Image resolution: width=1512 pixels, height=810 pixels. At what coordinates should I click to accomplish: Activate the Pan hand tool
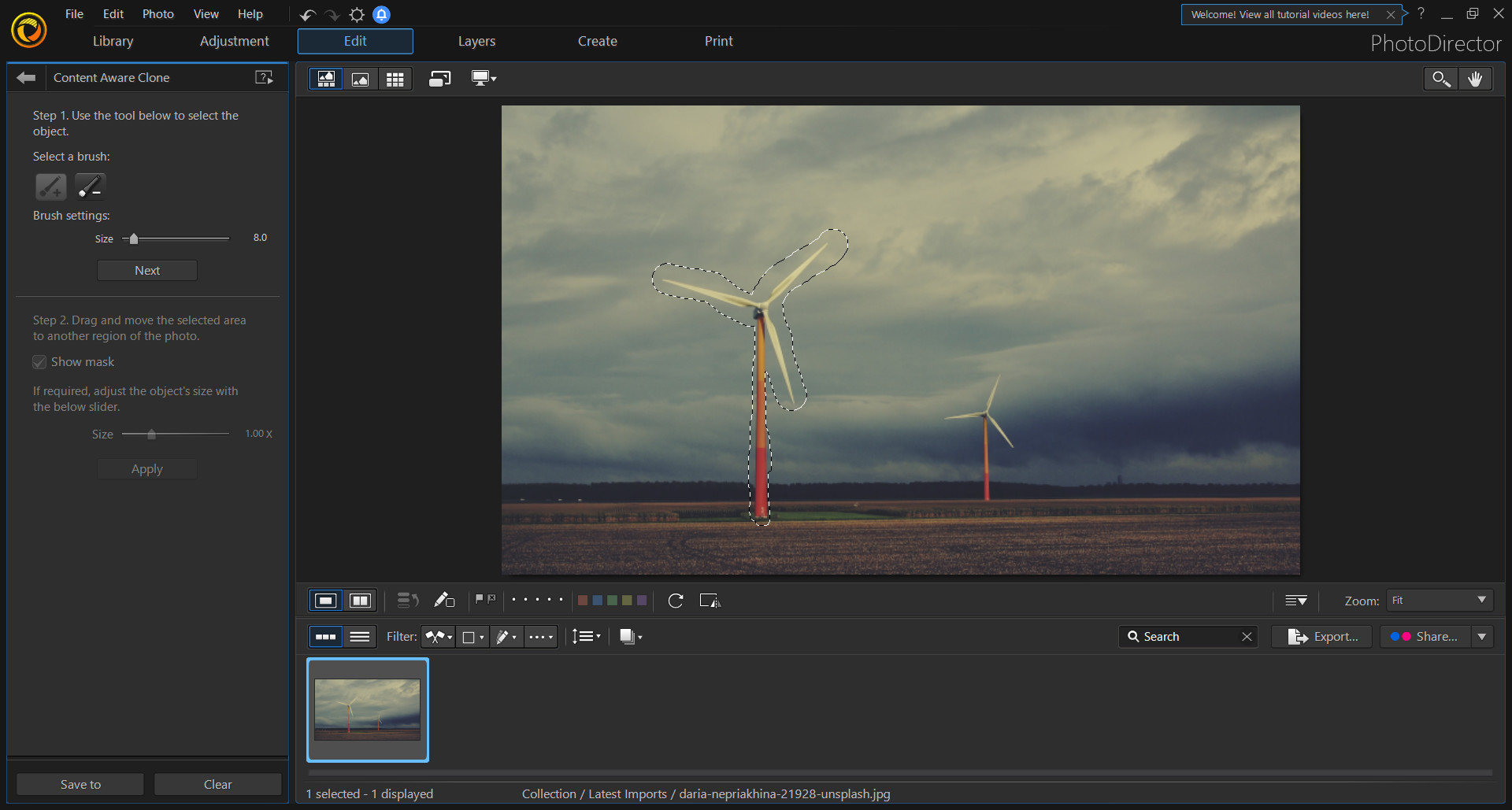[x=1476, y=78]
